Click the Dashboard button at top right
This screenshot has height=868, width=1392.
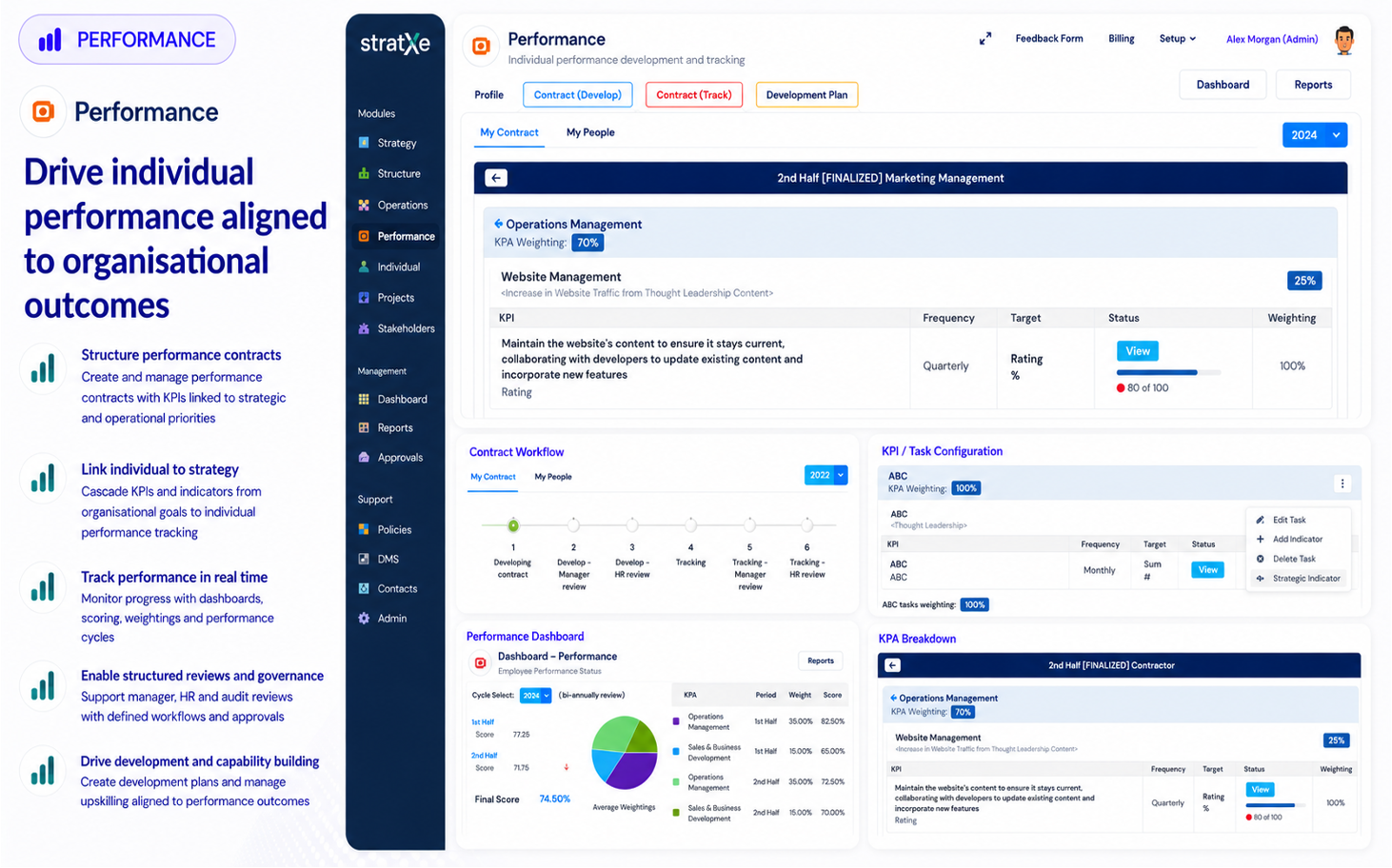1223,85
